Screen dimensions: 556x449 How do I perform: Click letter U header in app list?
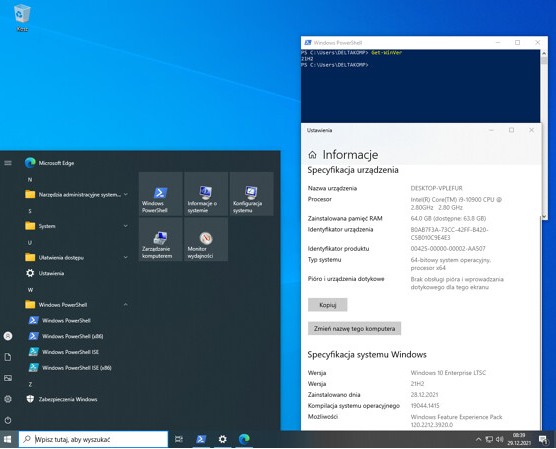point(30,243)
